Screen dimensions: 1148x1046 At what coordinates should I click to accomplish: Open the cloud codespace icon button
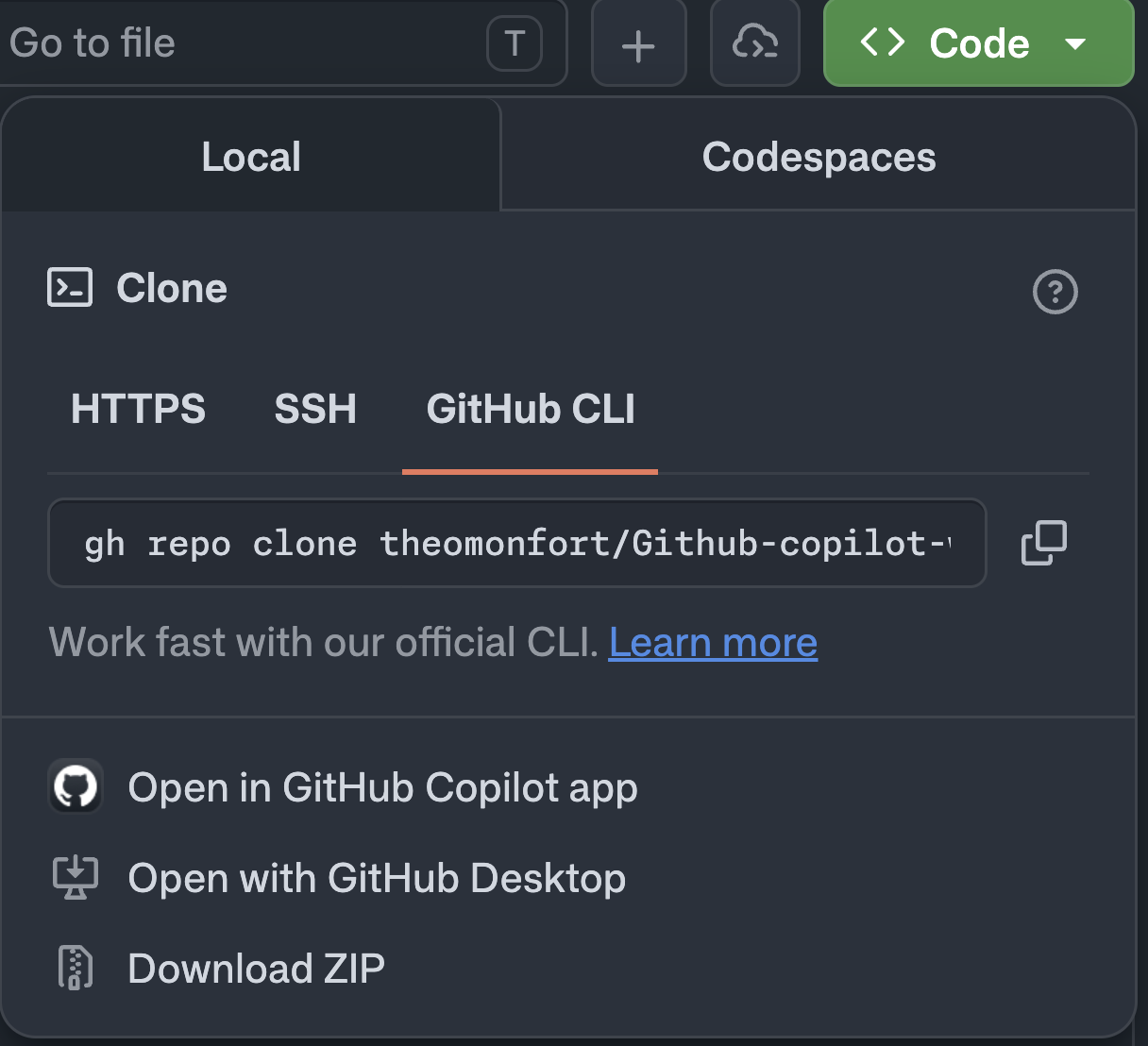pyautogui.click(x=755, y=43)
